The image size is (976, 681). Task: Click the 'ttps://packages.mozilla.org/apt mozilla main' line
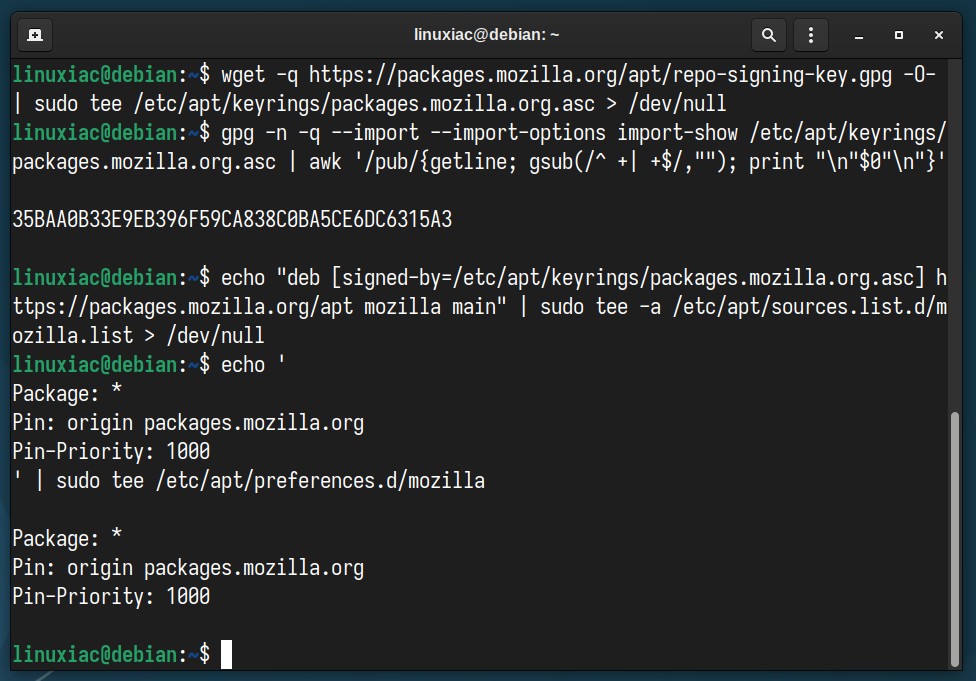pos(479,306)
